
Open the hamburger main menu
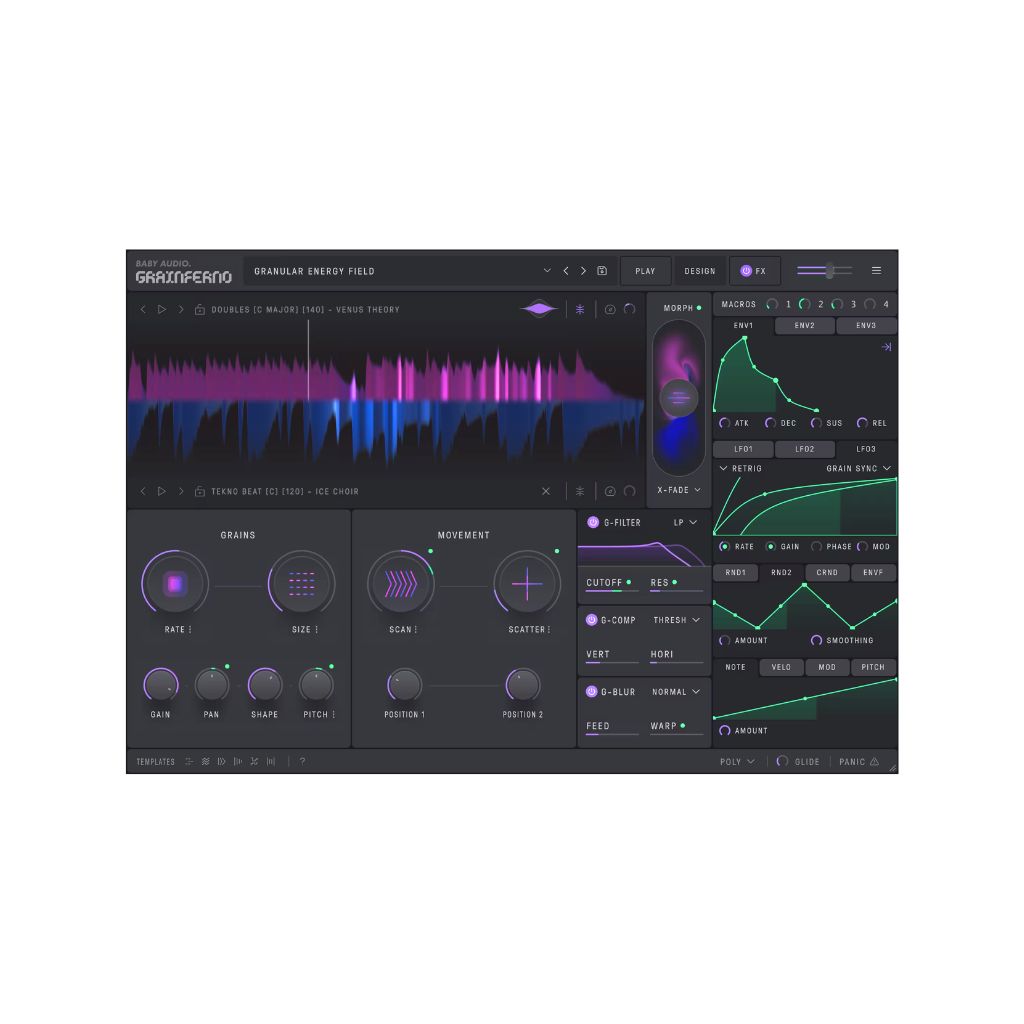click(x=876, y=270)
